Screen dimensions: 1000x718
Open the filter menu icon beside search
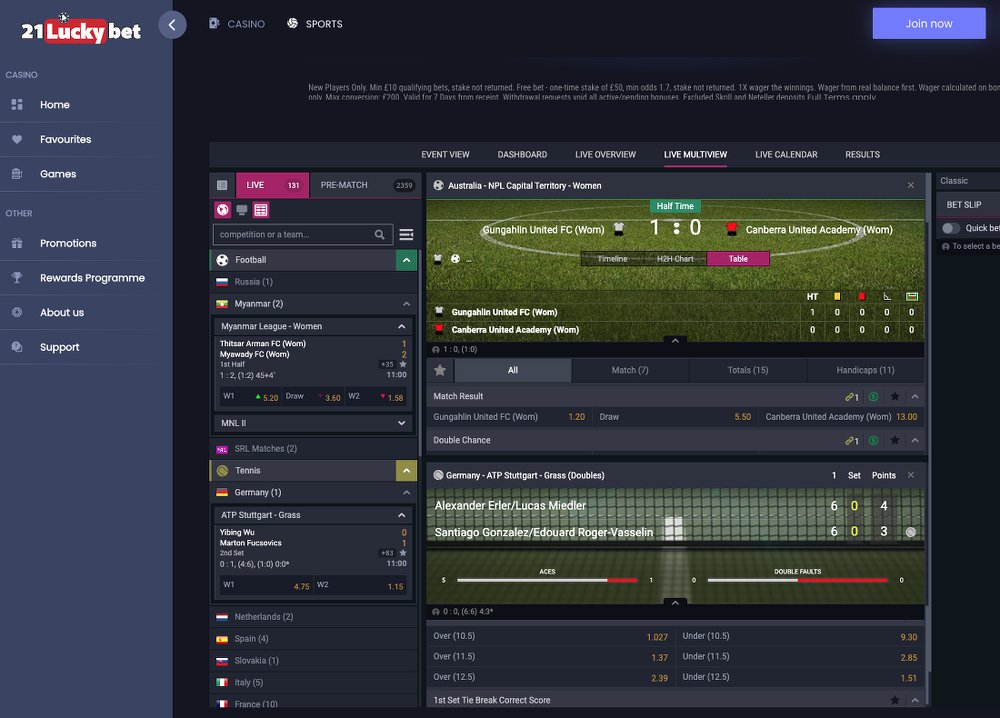pyautogui.click(x=406, y=235)
